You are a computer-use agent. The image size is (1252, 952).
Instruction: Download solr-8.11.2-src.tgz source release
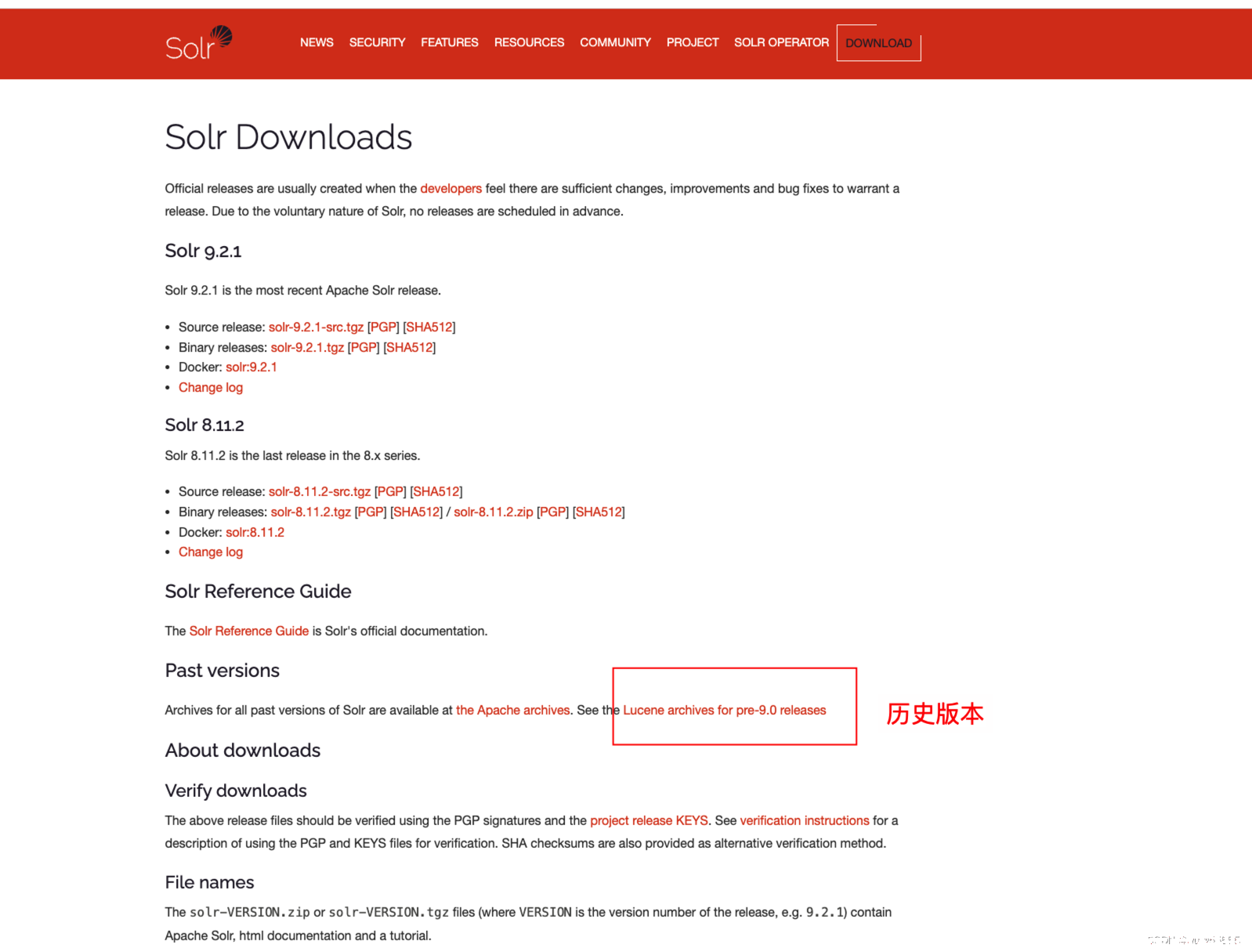pyautogui.click(x=320, y=491)
